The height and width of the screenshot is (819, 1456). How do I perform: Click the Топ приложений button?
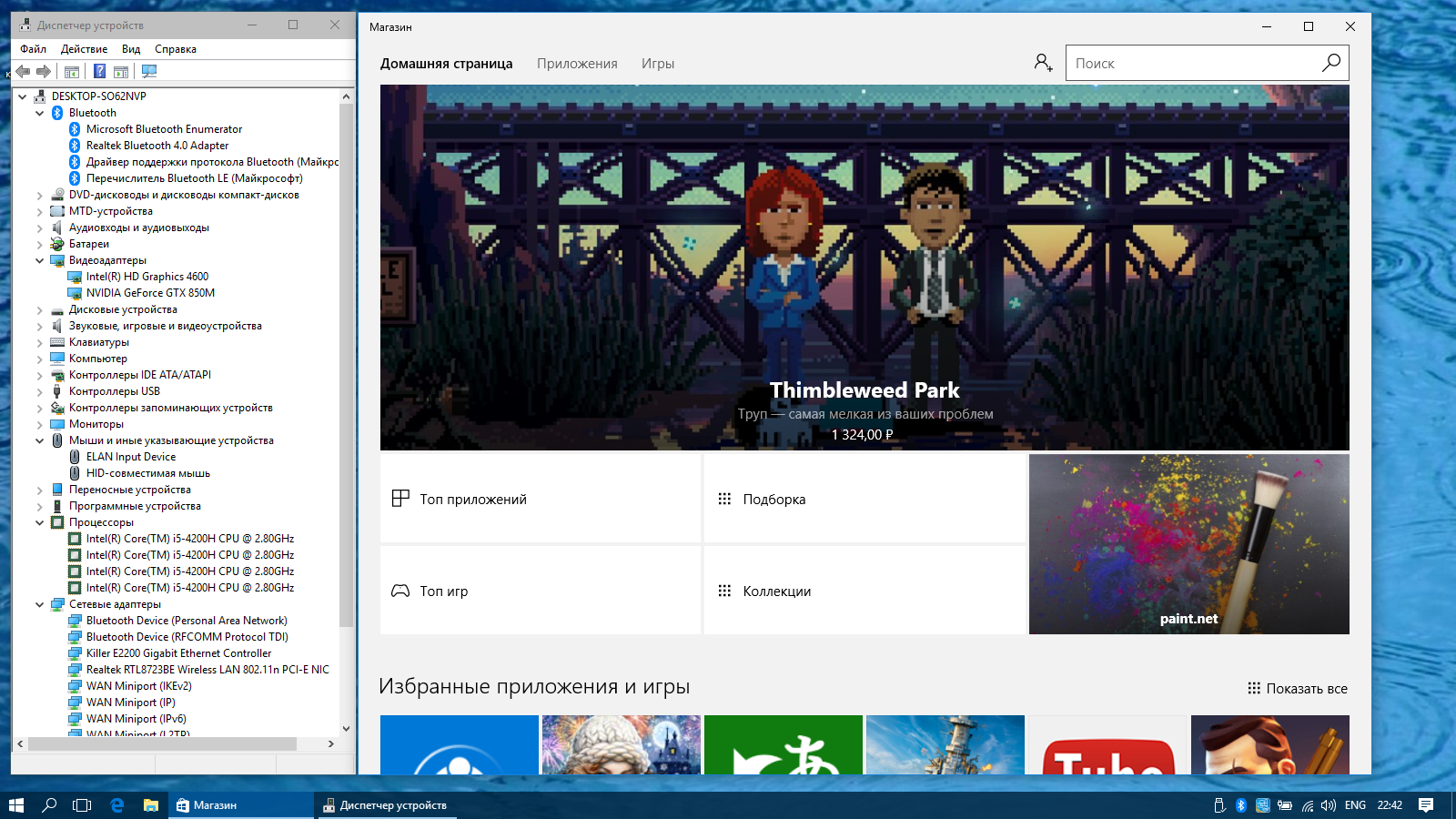541,499
